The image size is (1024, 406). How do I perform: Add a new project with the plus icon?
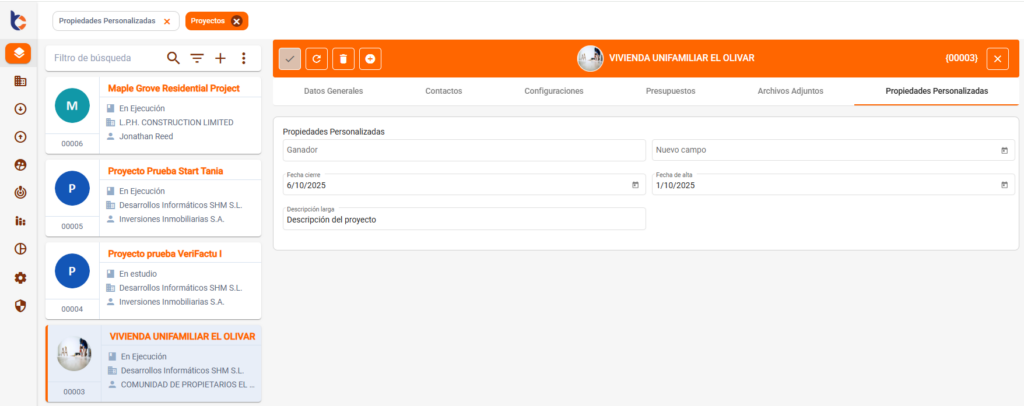tap(220, 58)
